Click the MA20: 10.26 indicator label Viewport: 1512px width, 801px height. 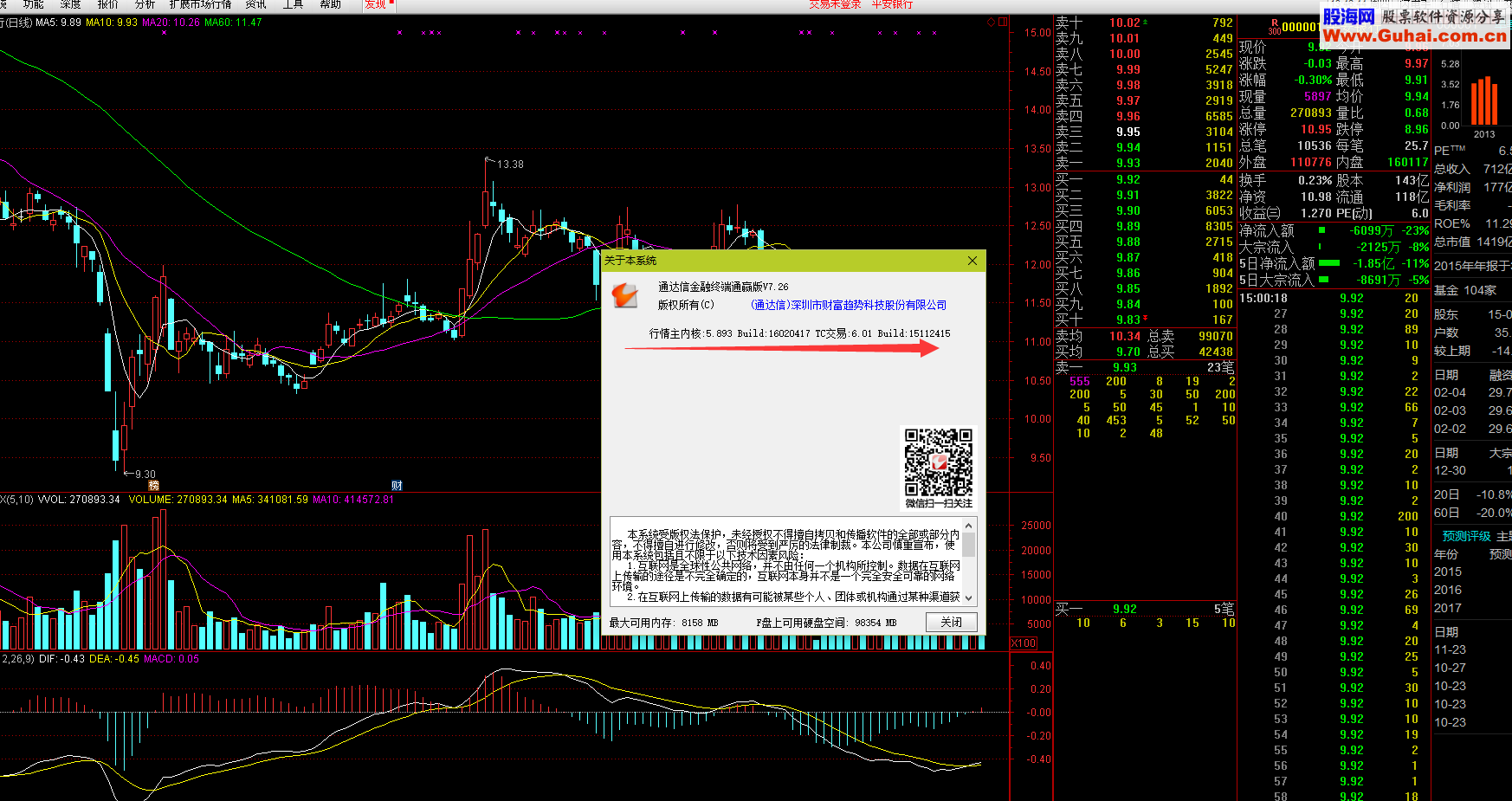(171, 23)
